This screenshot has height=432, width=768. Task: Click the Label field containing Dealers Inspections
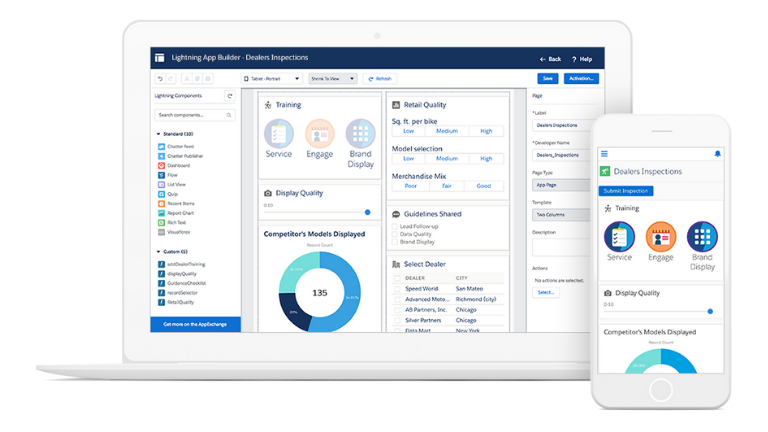coord(561,125)
